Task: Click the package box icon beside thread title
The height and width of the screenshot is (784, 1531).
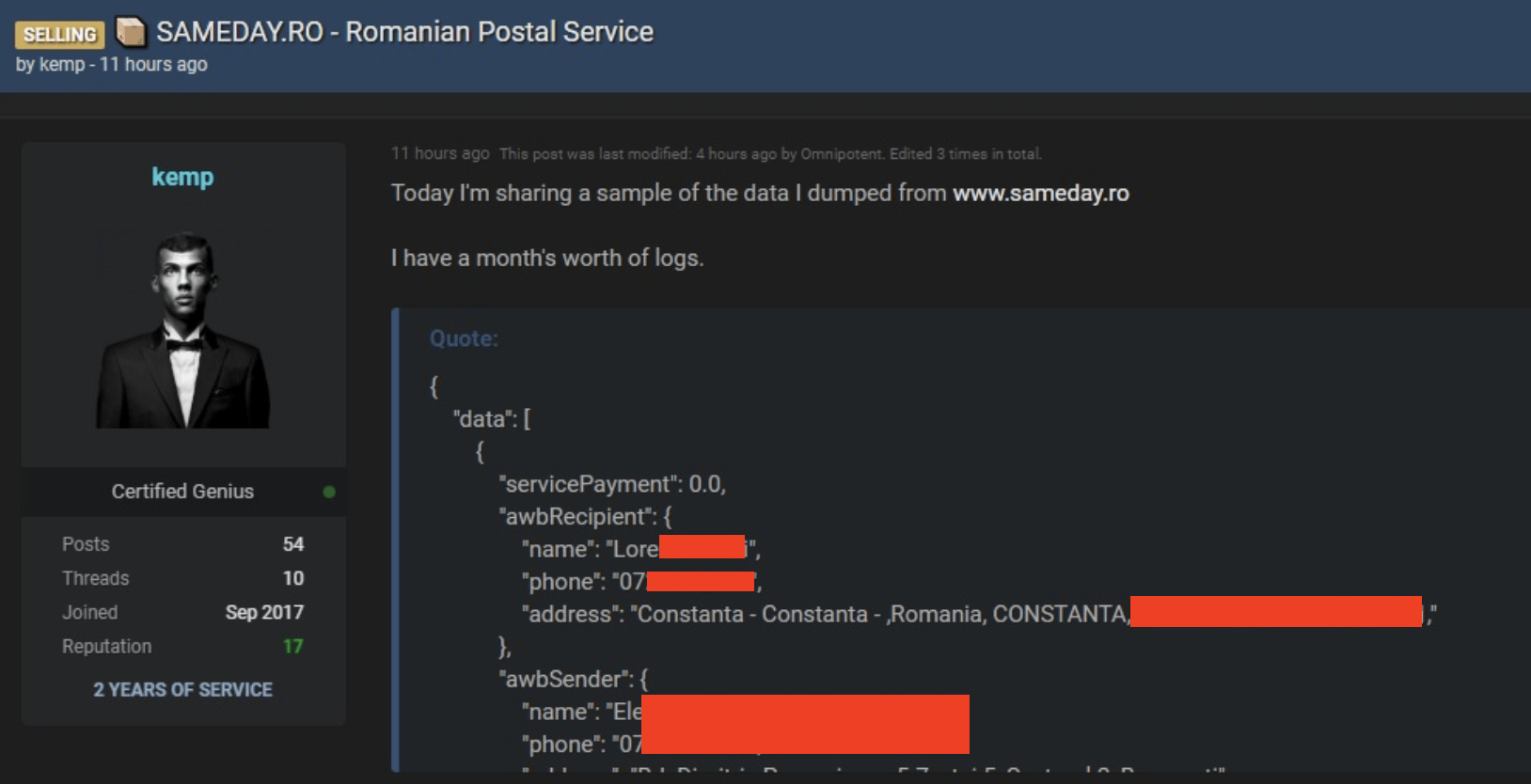Action: coord(131,32)
